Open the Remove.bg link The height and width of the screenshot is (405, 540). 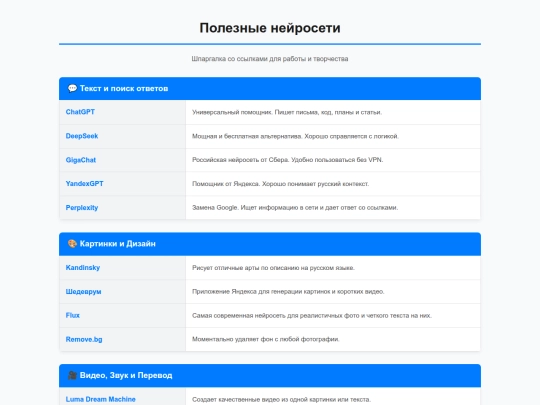click(x=84, y=340)
